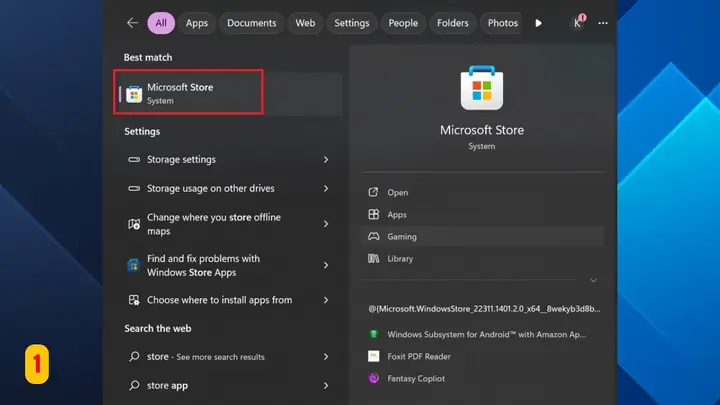Screen dimensions: 720x405
Task: Open Foxit PDF Reader entry
Action: pos(482,356)
